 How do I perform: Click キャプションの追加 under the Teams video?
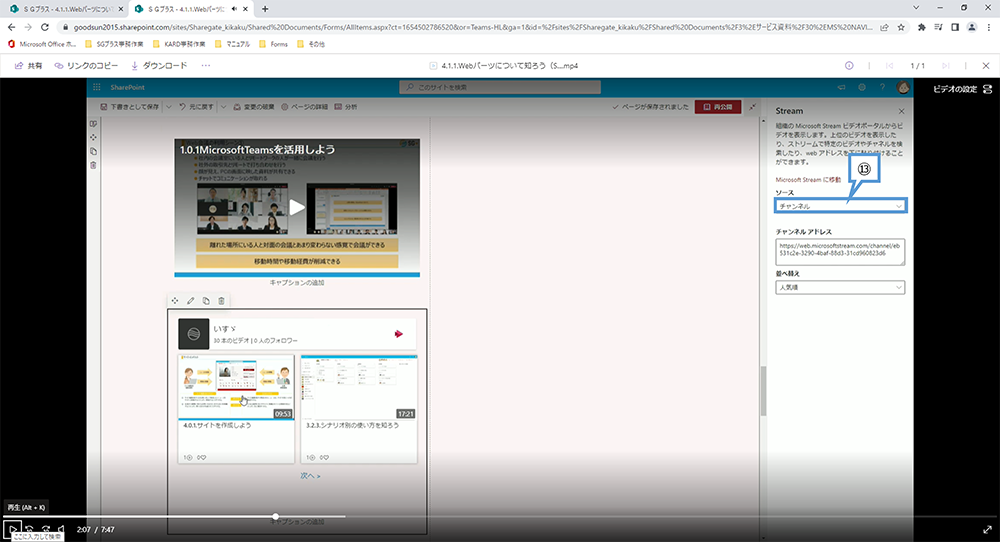(x=297, y=282)
